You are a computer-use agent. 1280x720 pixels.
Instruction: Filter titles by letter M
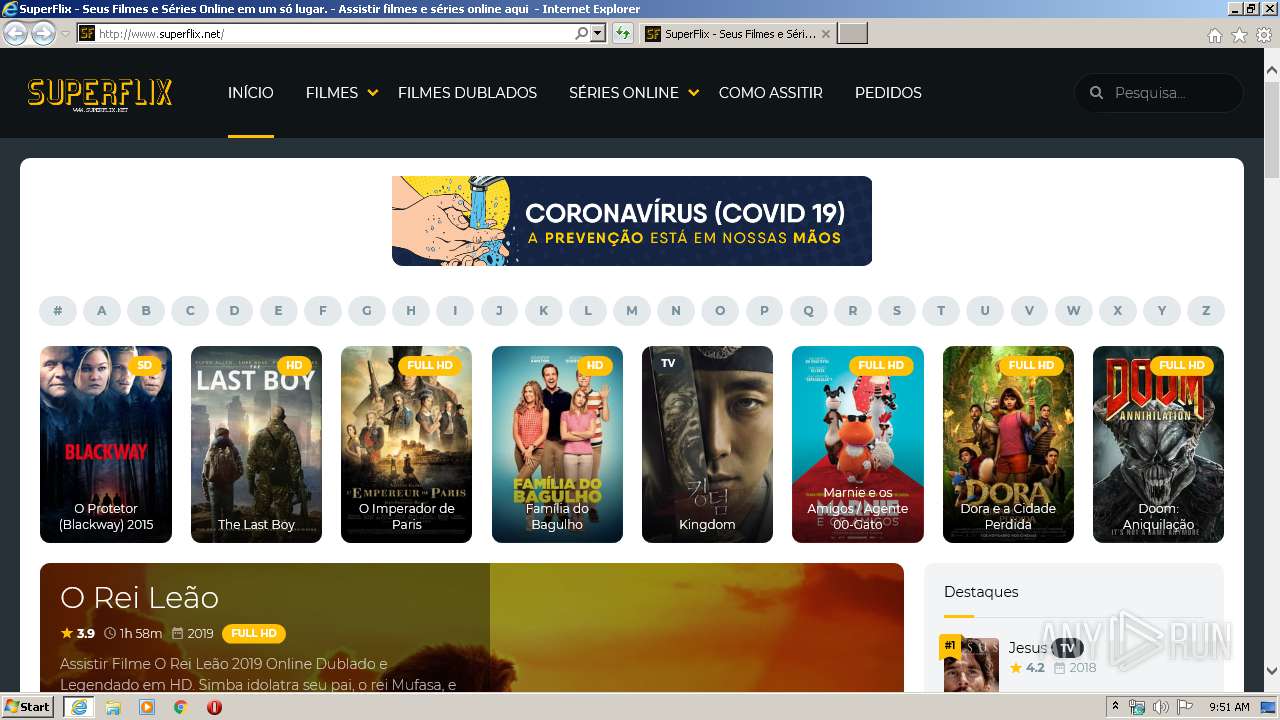(x=632, y=311)
